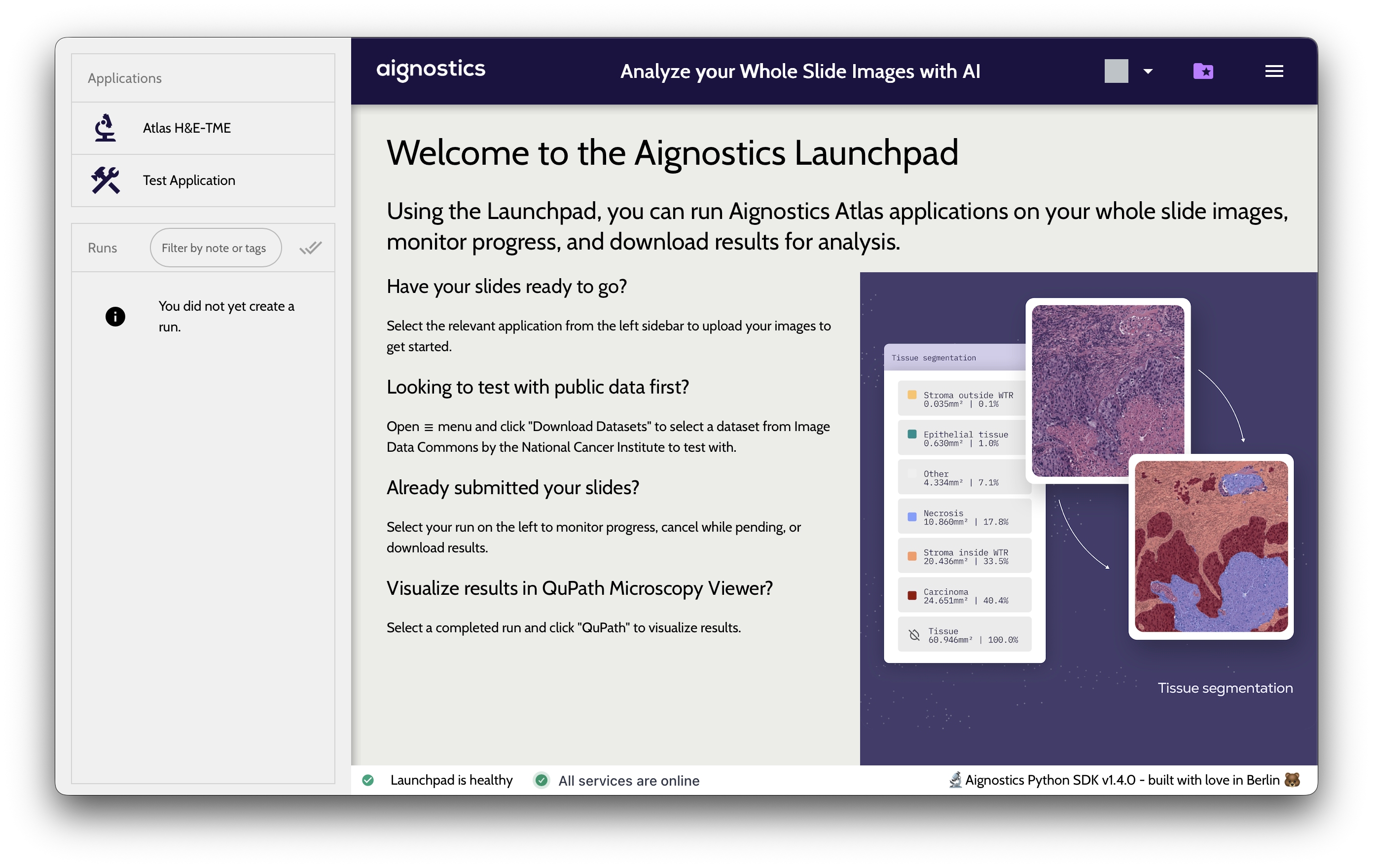Click the 'Welcome to the Aignostics Launchpad' heading
The image size is (1373, 868).
click(672, 153)
